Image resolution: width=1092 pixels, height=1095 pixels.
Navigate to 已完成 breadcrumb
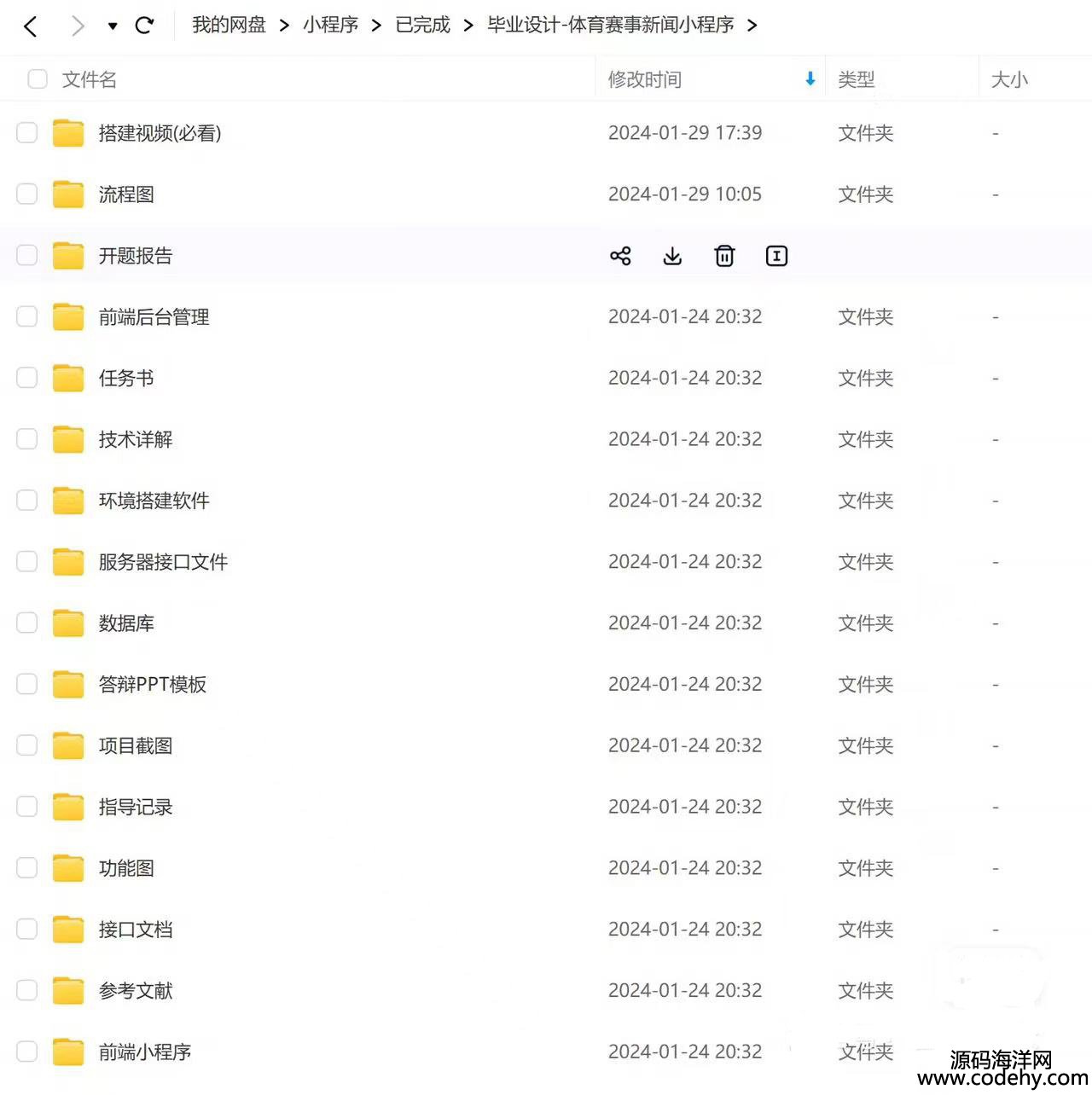point(422,25)
